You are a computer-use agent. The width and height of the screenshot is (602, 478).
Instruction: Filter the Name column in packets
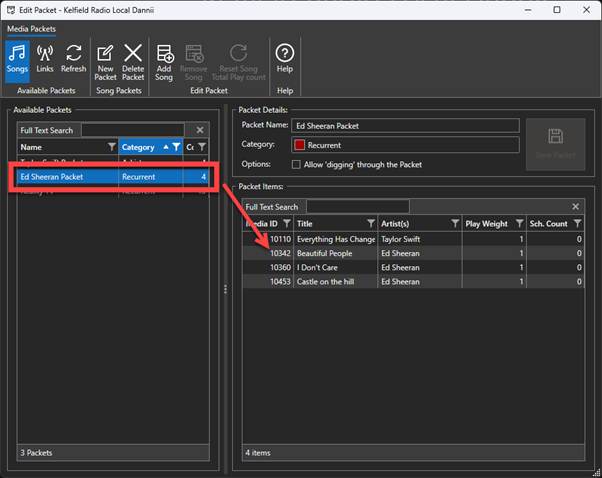point(111,147)
